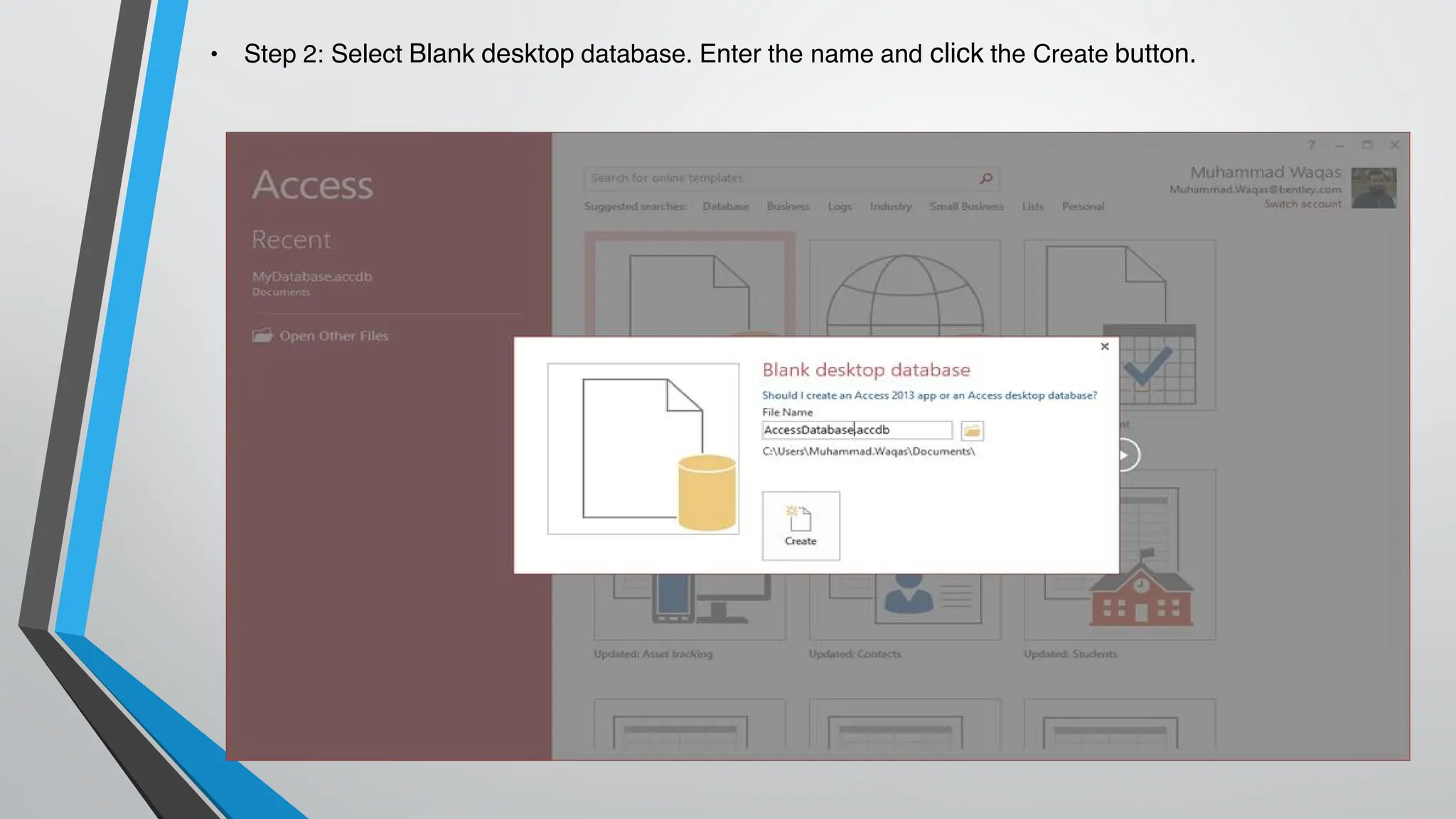Image resolution: width=1456 pixels, height=819 pixels.
Task: Select the Personal suggested search
Action: [1083, 206]
